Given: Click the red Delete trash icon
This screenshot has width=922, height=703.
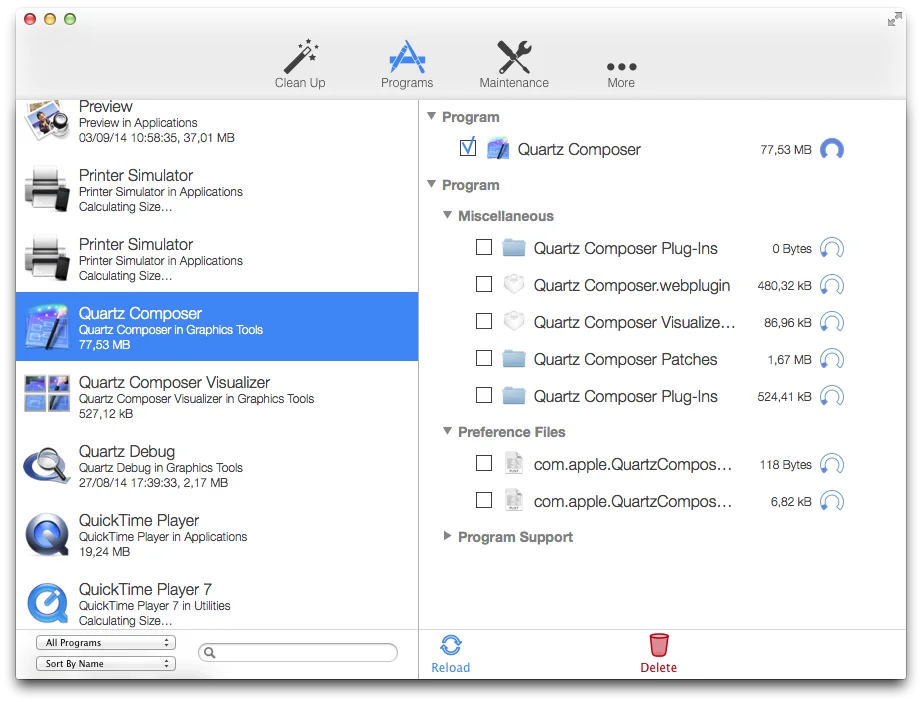Looking at the screenshot, I should [x=659, y=645].
